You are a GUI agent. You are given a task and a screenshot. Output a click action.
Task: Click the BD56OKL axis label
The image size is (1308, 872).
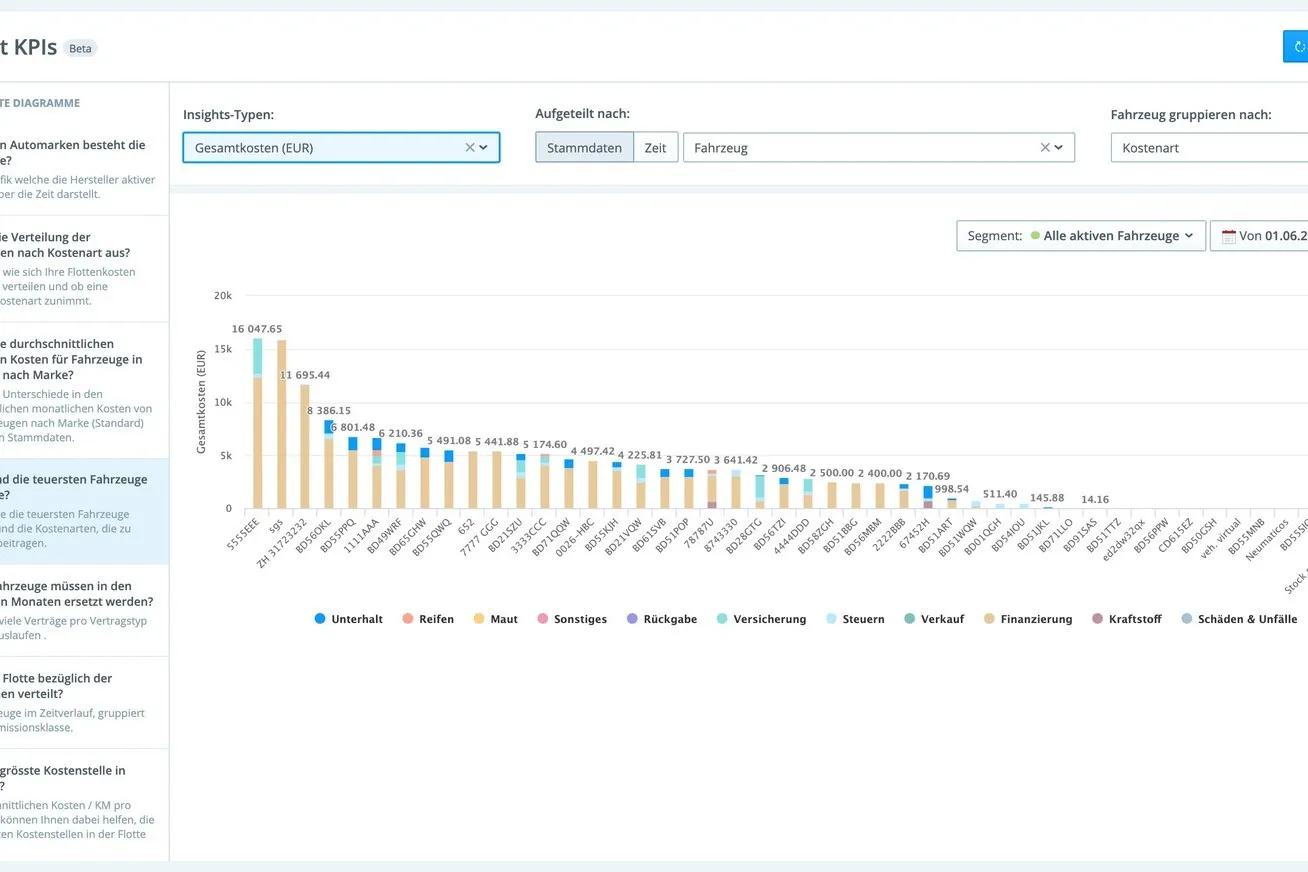pyautogui.click(x=316, y=537)
